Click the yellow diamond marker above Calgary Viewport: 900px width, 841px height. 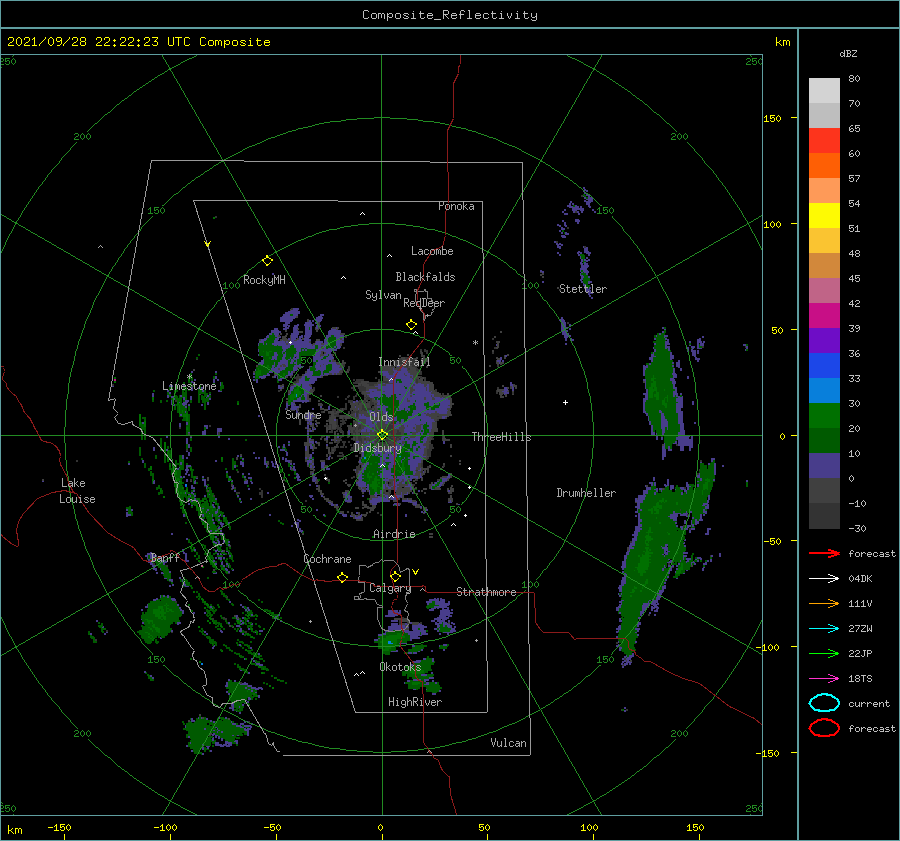pyautogui.click(x=395, y=576)
